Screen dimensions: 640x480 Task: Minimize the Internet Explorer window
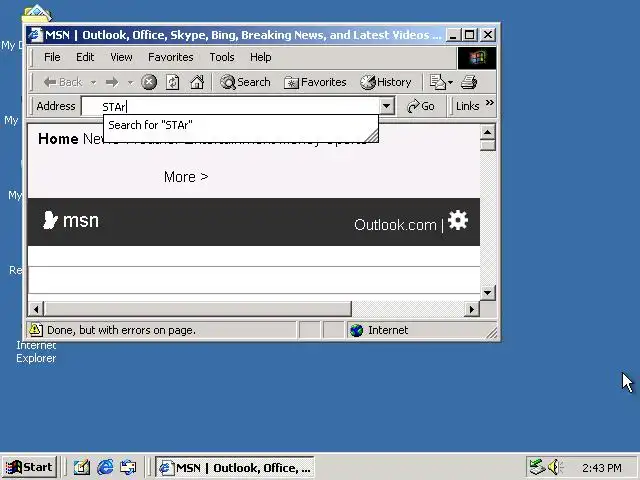coord(453,35)
